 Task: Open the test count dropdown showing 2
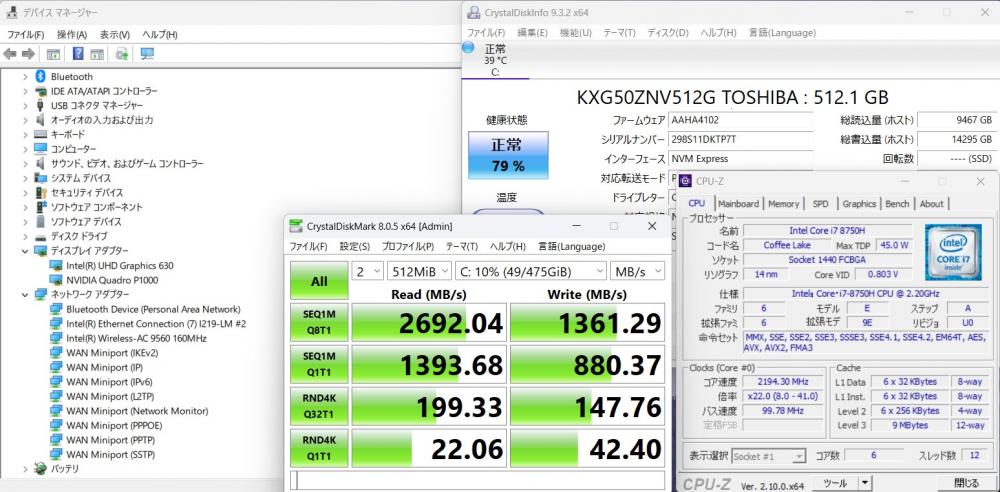click(367, 272)
